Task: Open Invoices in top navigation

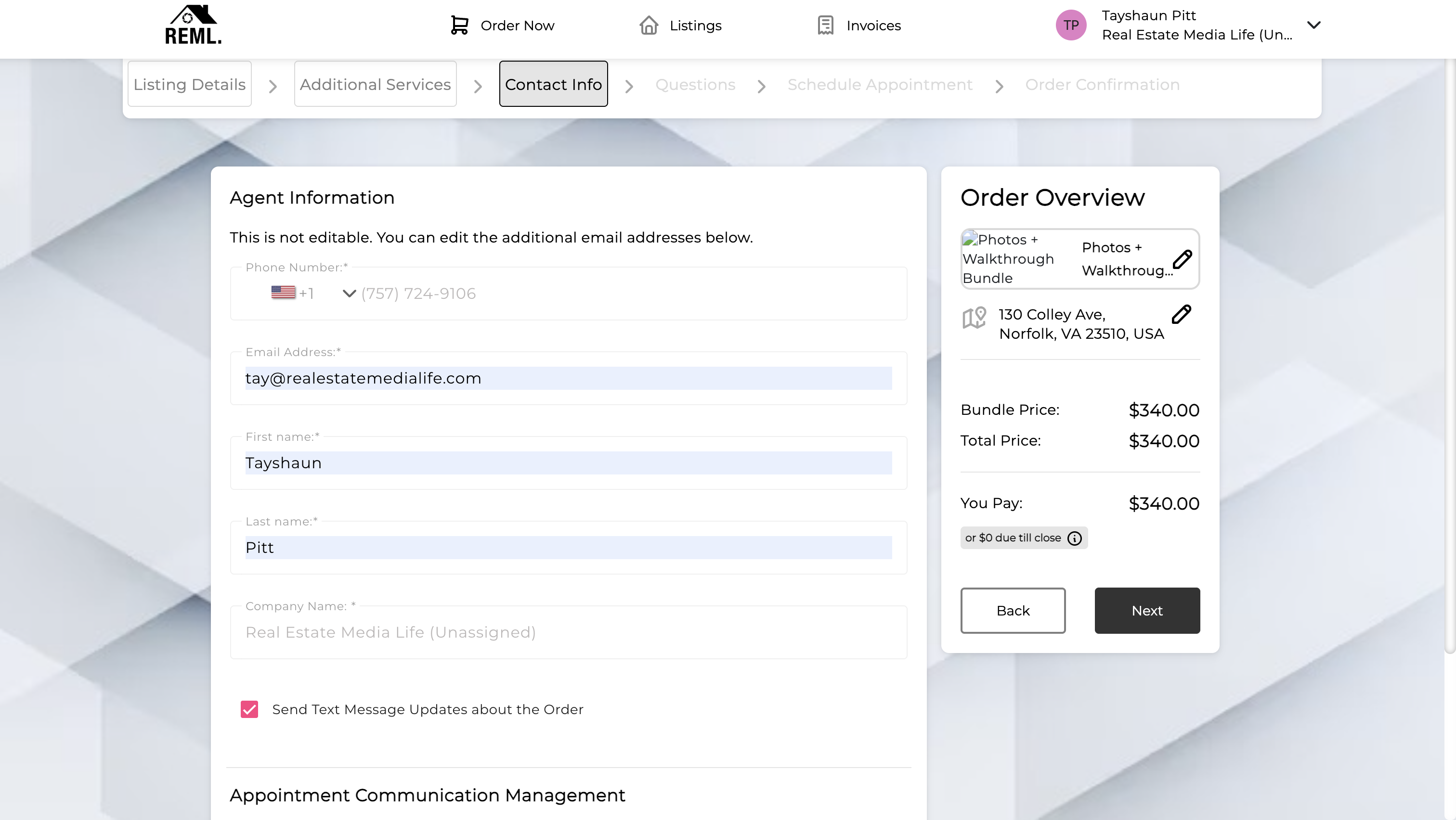Action: click(x=859, y=26)
